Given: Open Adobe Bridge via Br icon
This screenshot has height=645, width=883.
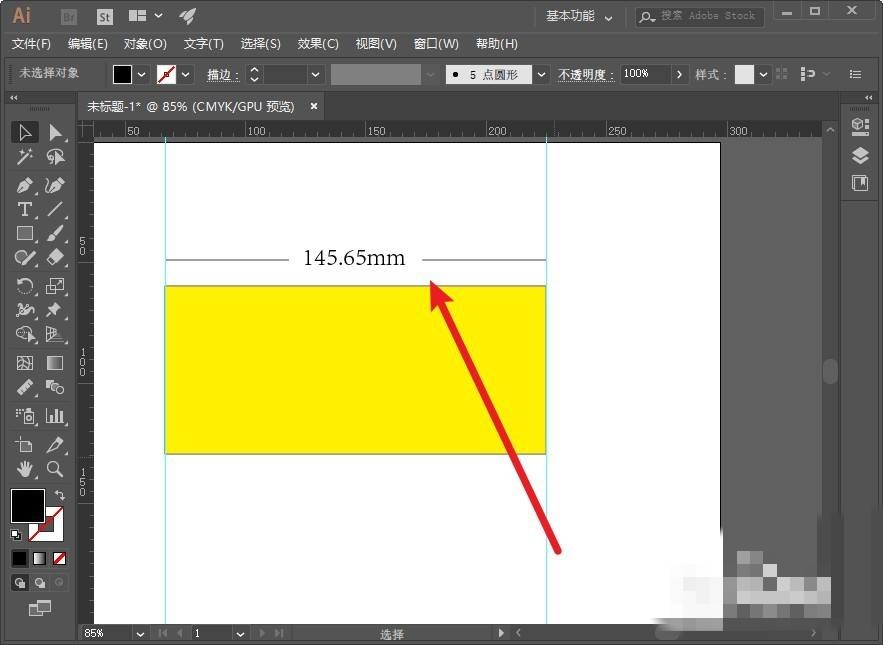Looking at the screenshot, I should [69, 17].
